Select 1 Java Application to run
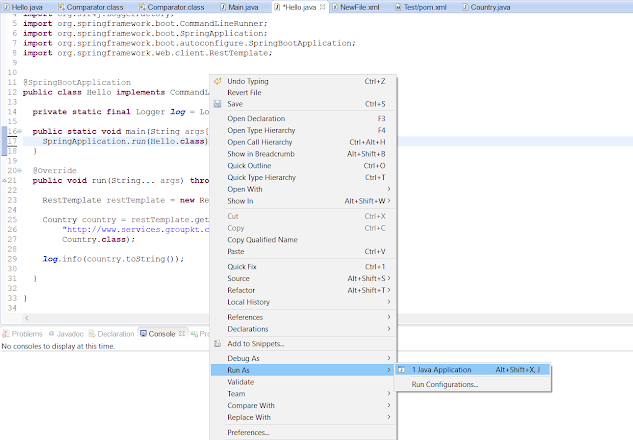This screenshot has height=440, width=633. pyautogui.click(x=472, y=370)
